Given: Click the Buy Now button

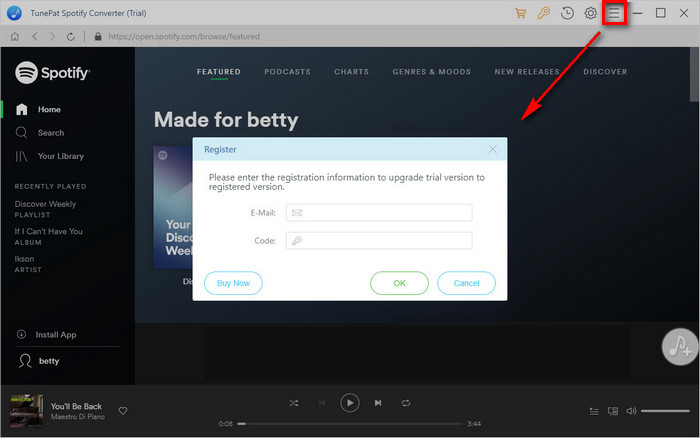Looking at the screenshot, I should pos(233,283).
